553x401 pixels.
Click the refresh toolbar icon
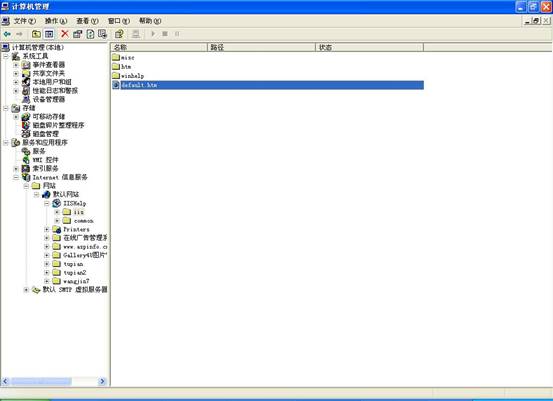pos(91,34)
